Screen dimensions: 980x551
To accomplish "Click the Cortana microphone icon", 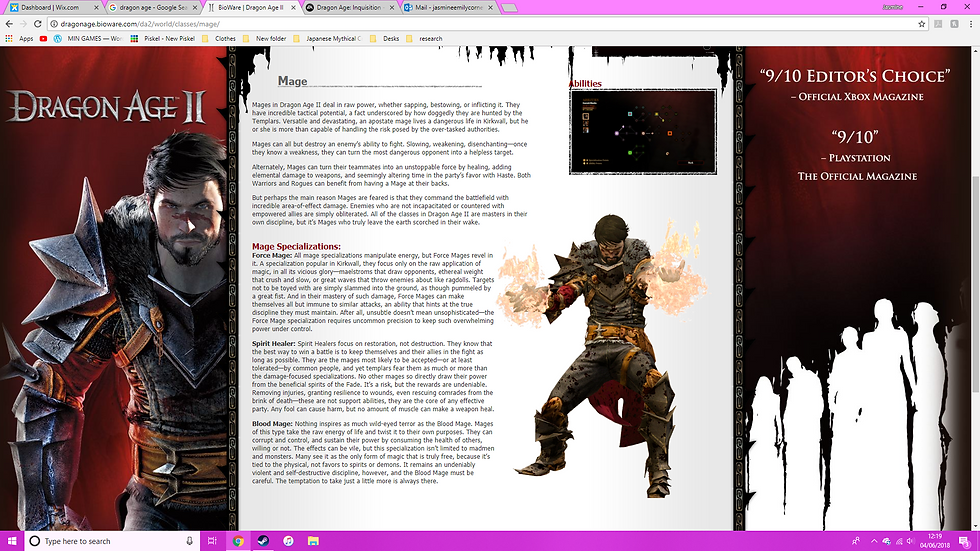I will (x=189, y=541).
